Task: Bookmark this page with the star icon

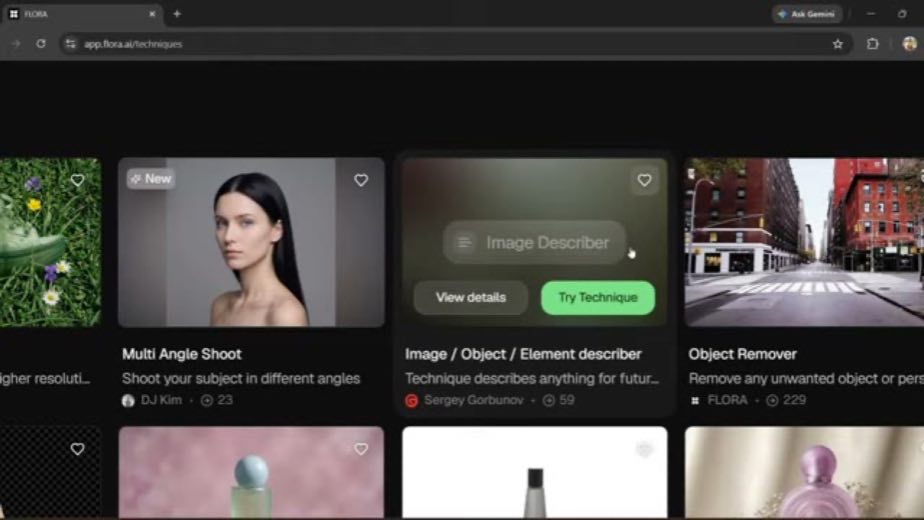Action: [x=837, y=44]
